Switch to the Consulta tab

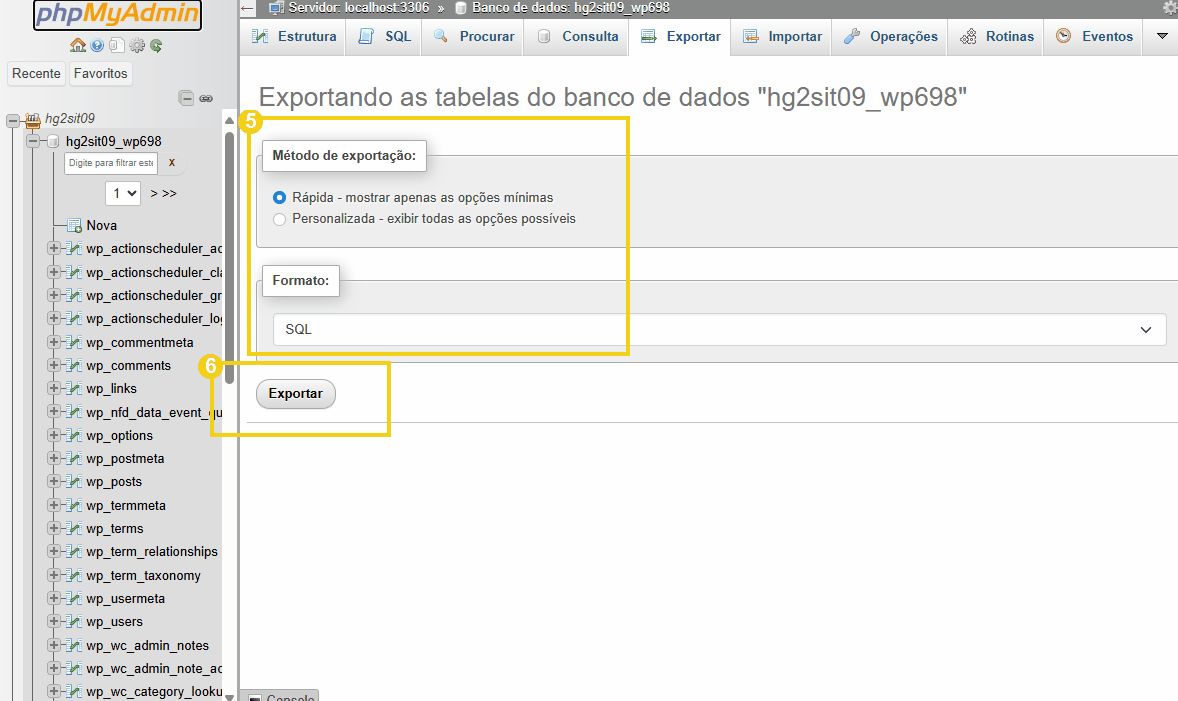(576, 36)
